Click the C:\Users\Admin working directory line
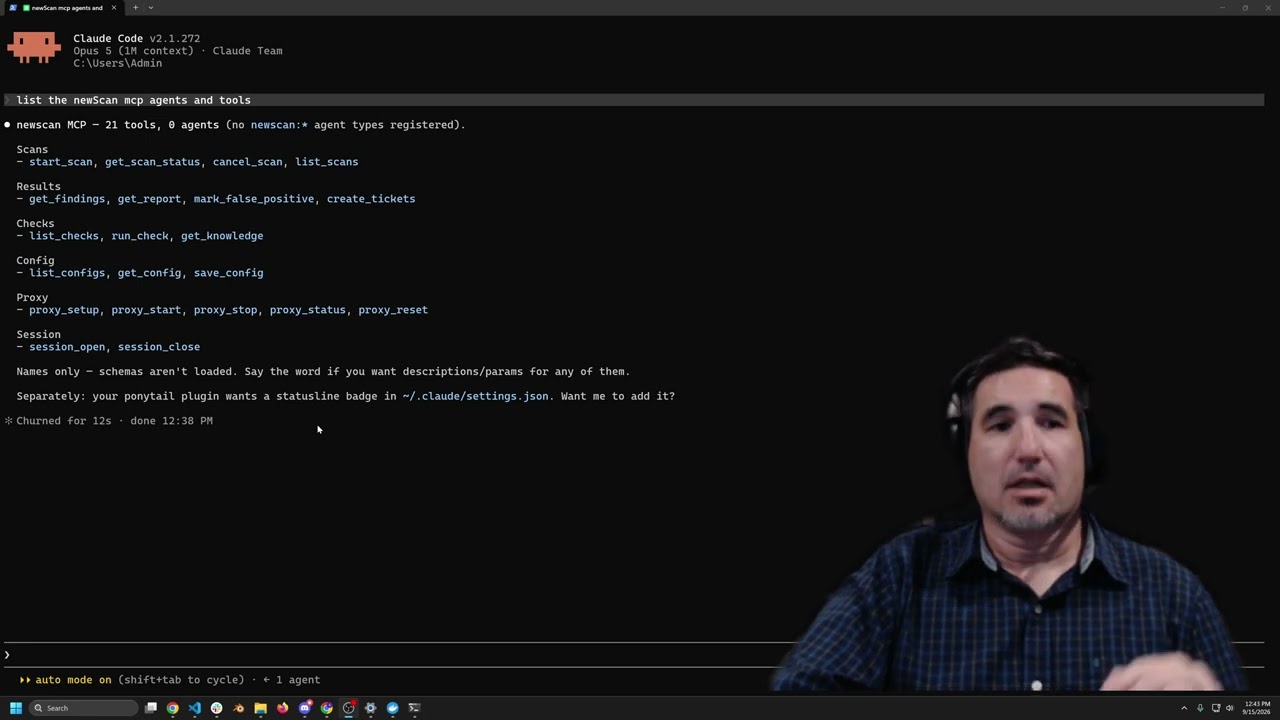 (117, 63)
